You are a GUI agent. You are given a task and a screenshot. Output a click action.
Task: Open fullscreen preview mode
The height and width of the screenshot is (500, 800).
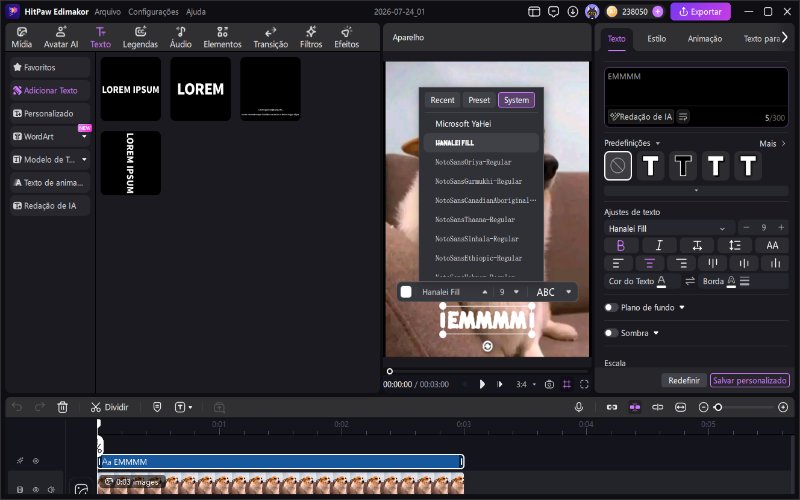[584, 384]
